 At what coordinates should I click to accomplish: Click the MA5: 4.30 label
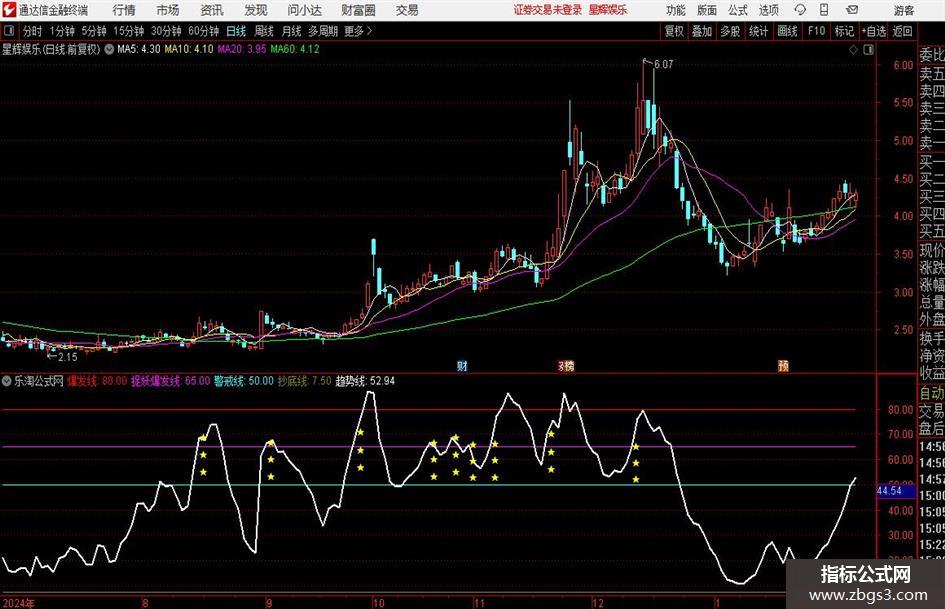(139, 49)
